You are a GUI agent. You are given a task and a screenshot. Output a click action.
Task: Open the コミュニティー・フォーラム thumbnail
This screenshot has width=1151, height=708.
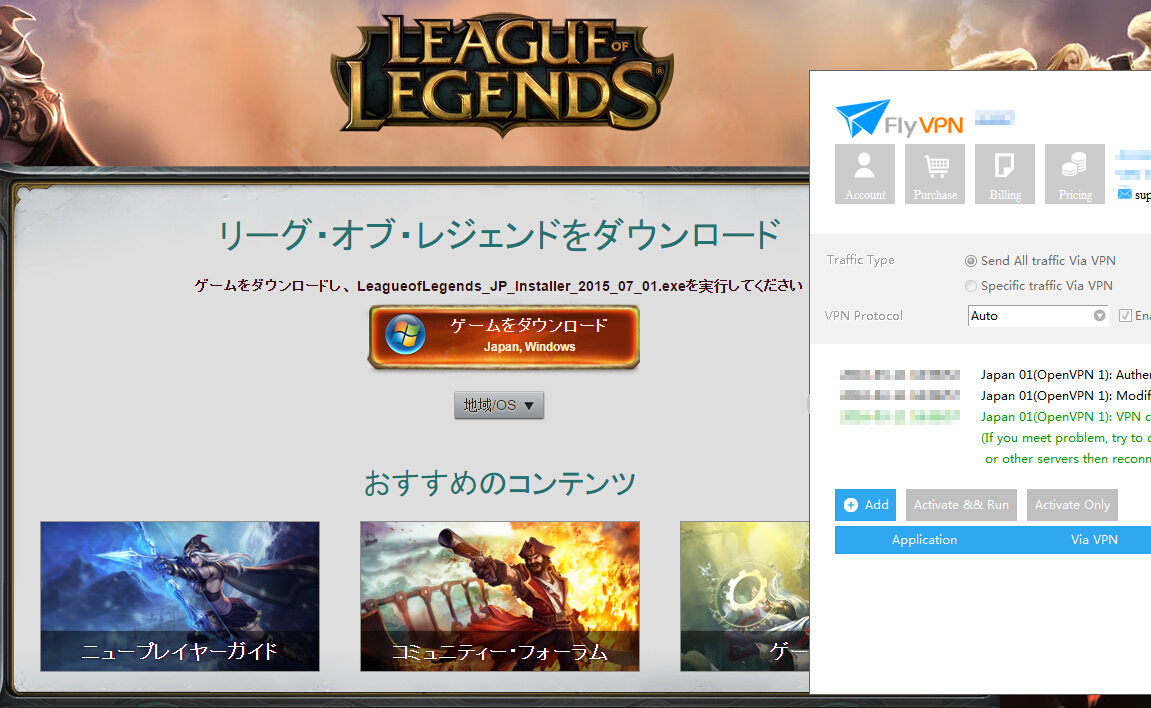tap(500, 596)
